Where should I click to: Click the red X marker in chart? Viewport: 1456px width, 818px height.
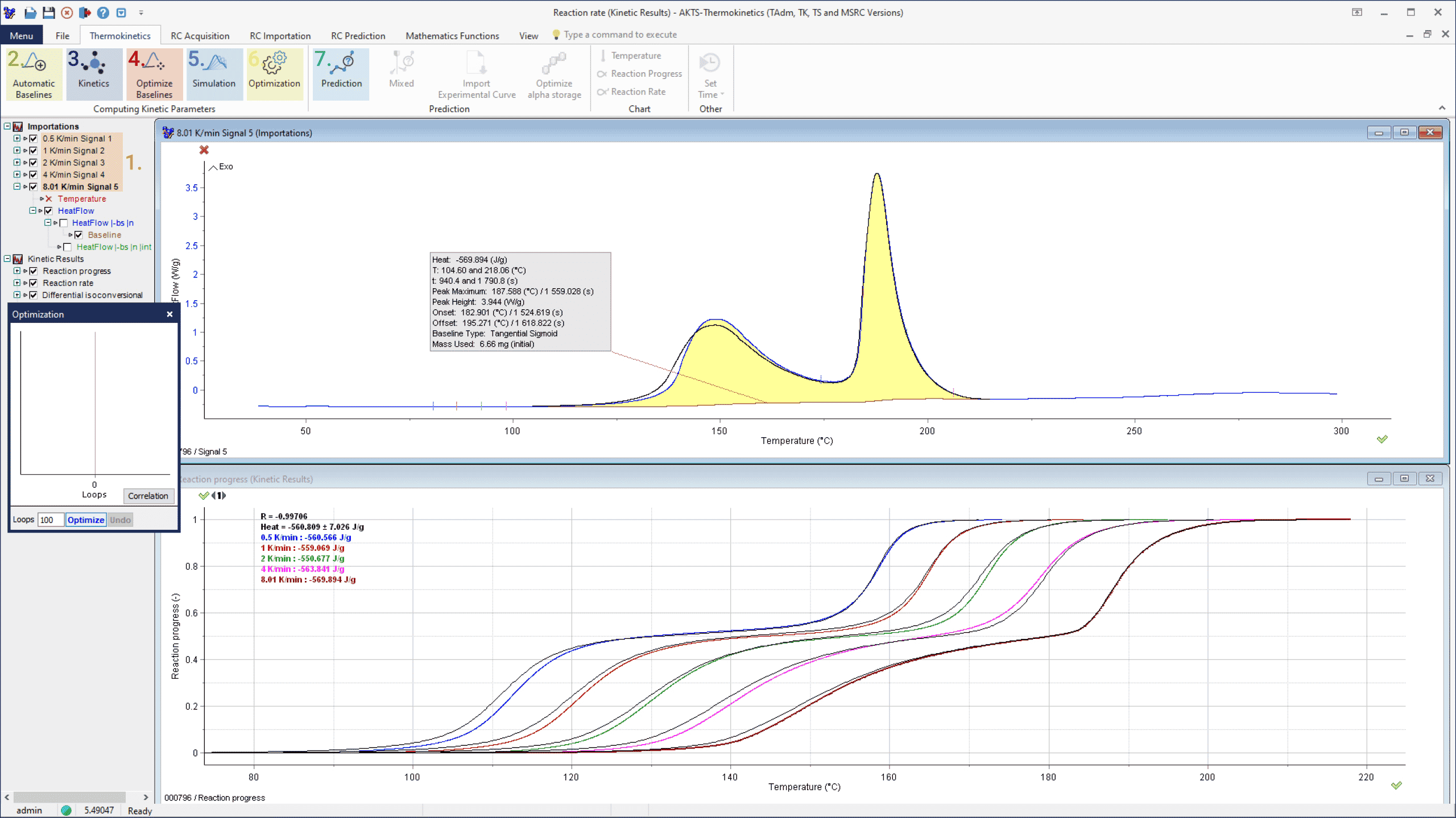[204, 150]
